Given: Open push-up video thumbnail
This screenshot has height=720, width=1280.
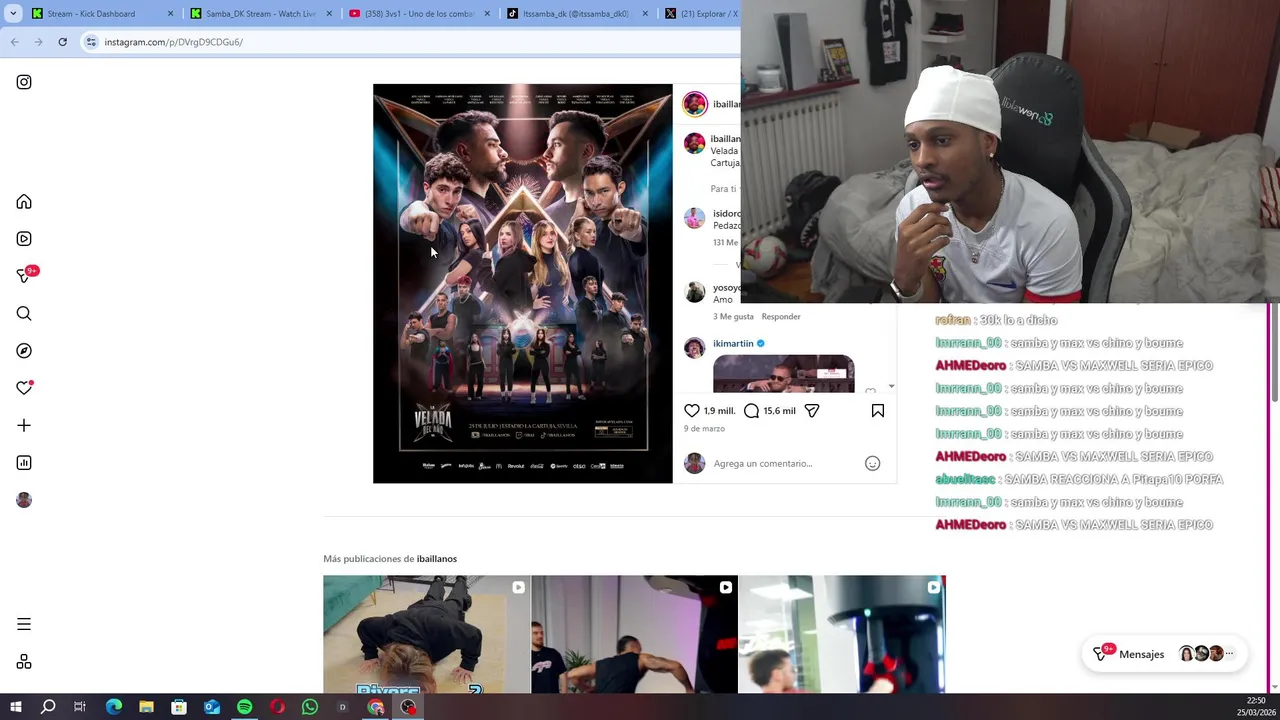Looking at the screenshot, I should pos(426,634).
